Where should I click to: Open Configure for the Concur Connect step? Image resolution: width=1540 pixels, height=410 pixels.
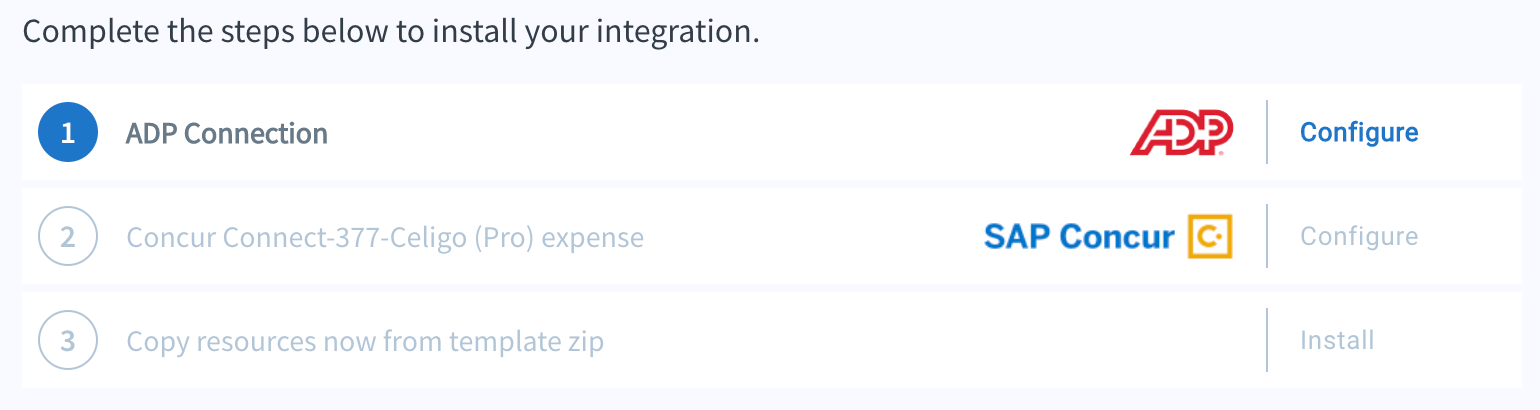click(1359, 236)
